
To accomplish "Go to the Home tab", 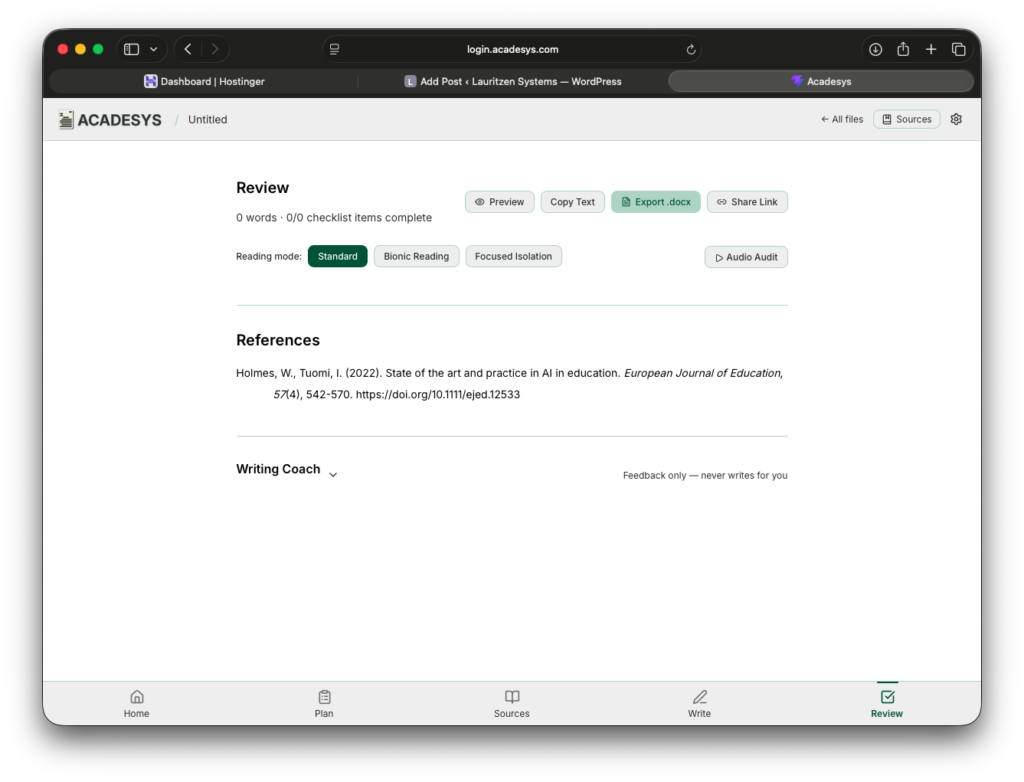I will click(136, 704).
